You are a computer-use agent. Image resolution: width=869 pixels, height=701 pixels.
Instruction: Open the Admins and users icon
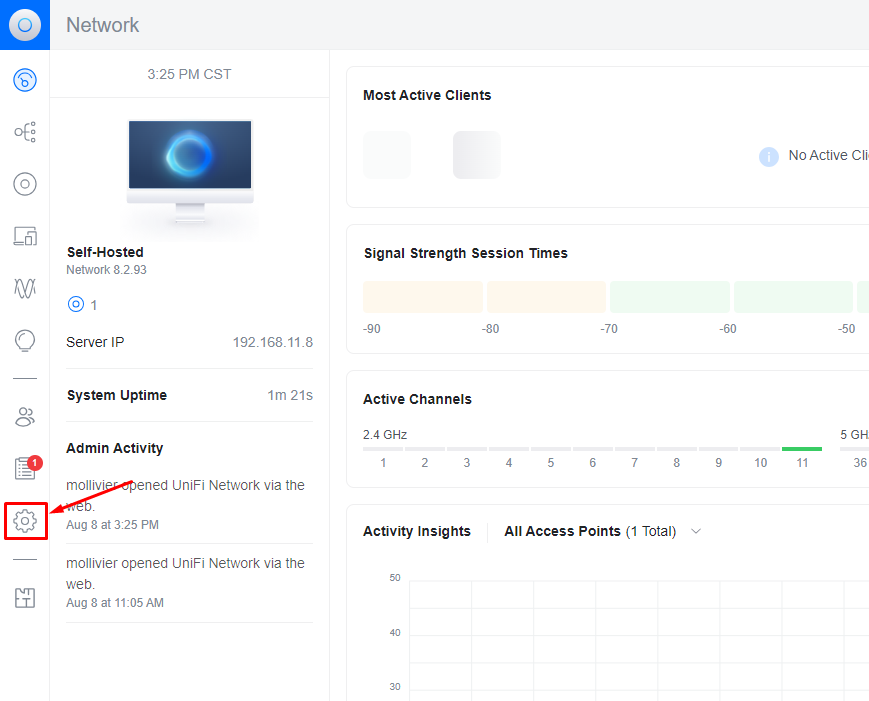click(x=25, y=417)
